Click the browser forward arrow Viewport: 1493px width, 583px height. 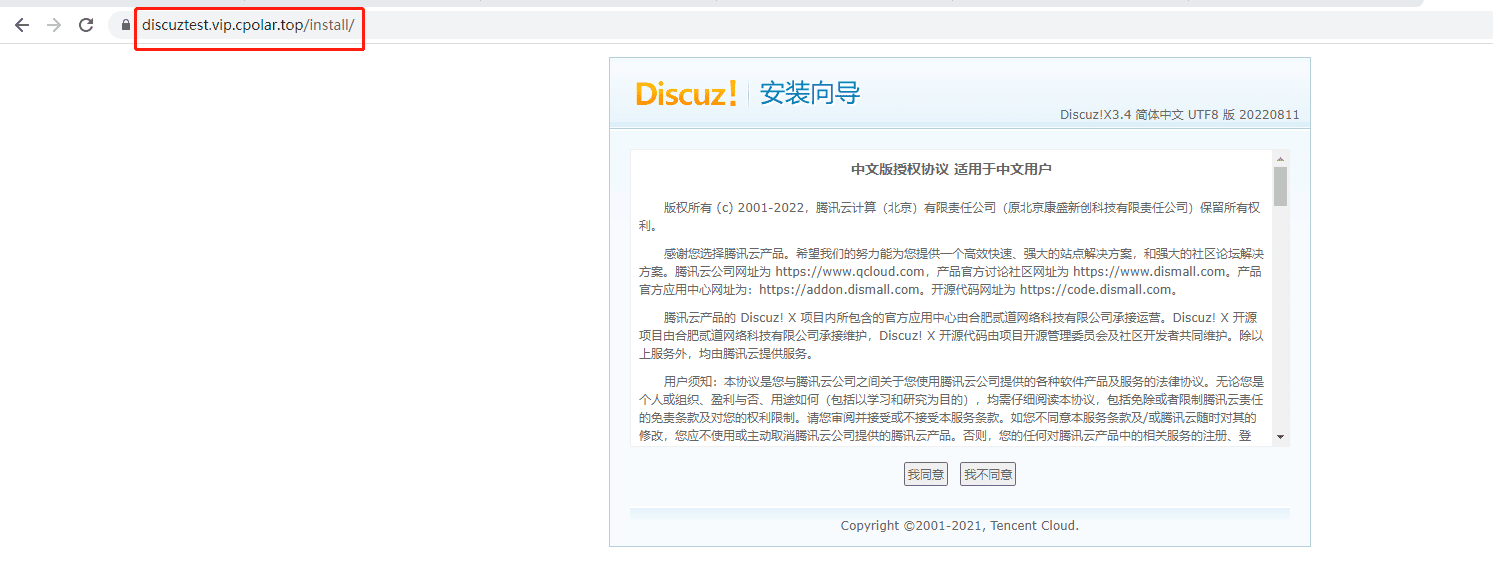click(54, 25)
